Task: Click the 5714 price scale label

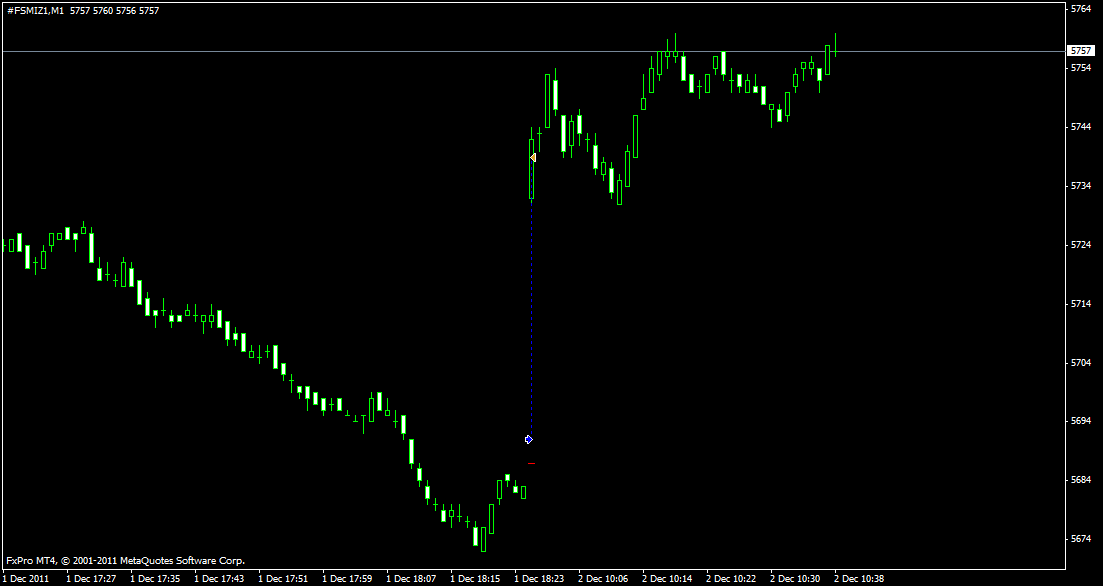Action: 1081,304
